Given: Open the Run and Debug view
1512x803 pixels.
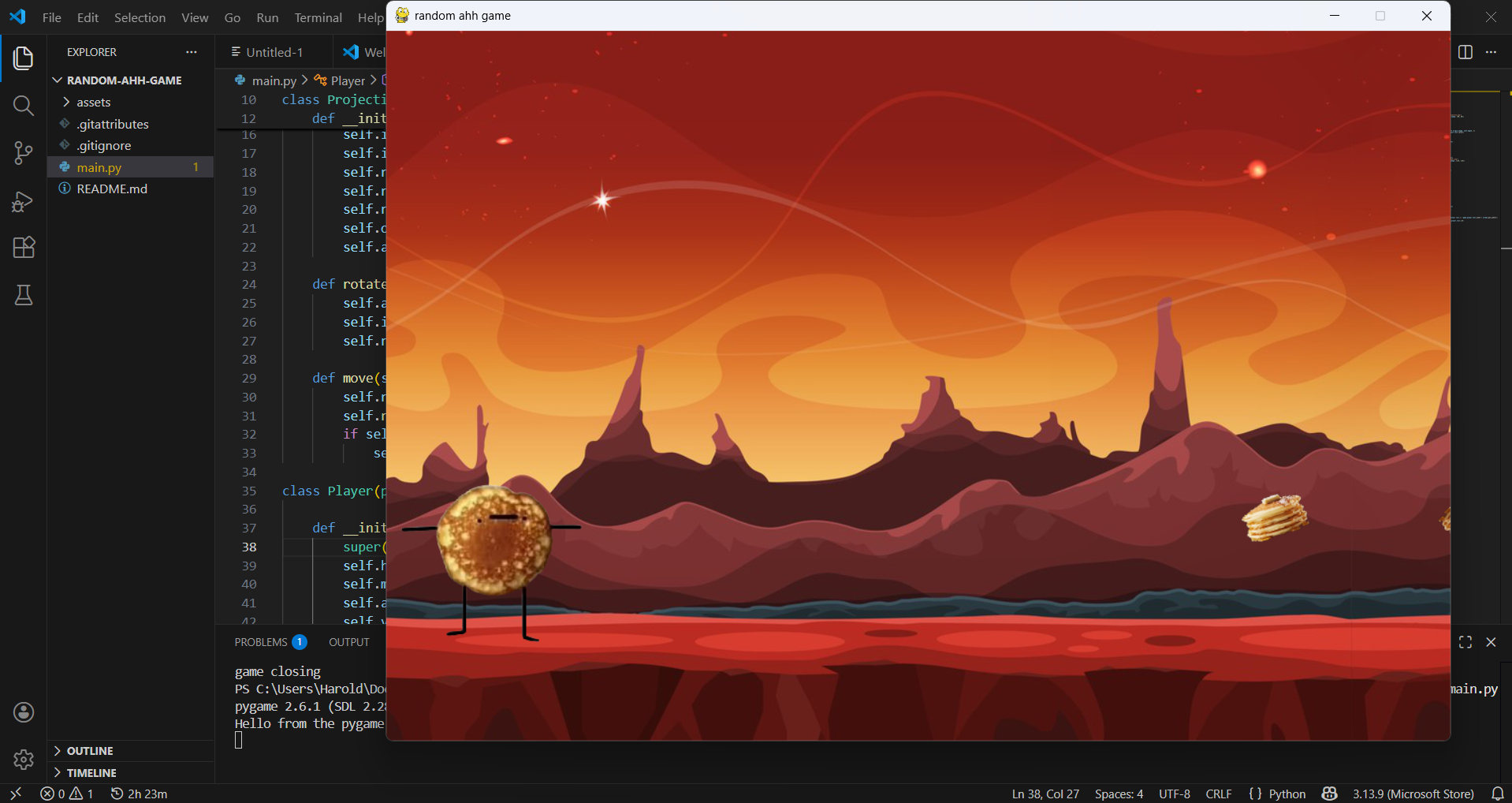Looking at the screenshot, I should click(x=24, y=201).
